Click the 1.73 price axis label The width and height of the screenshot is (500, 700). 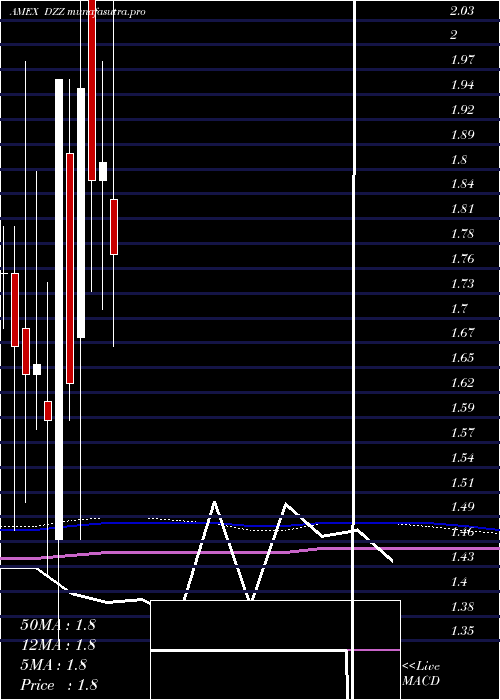[462, 284]
